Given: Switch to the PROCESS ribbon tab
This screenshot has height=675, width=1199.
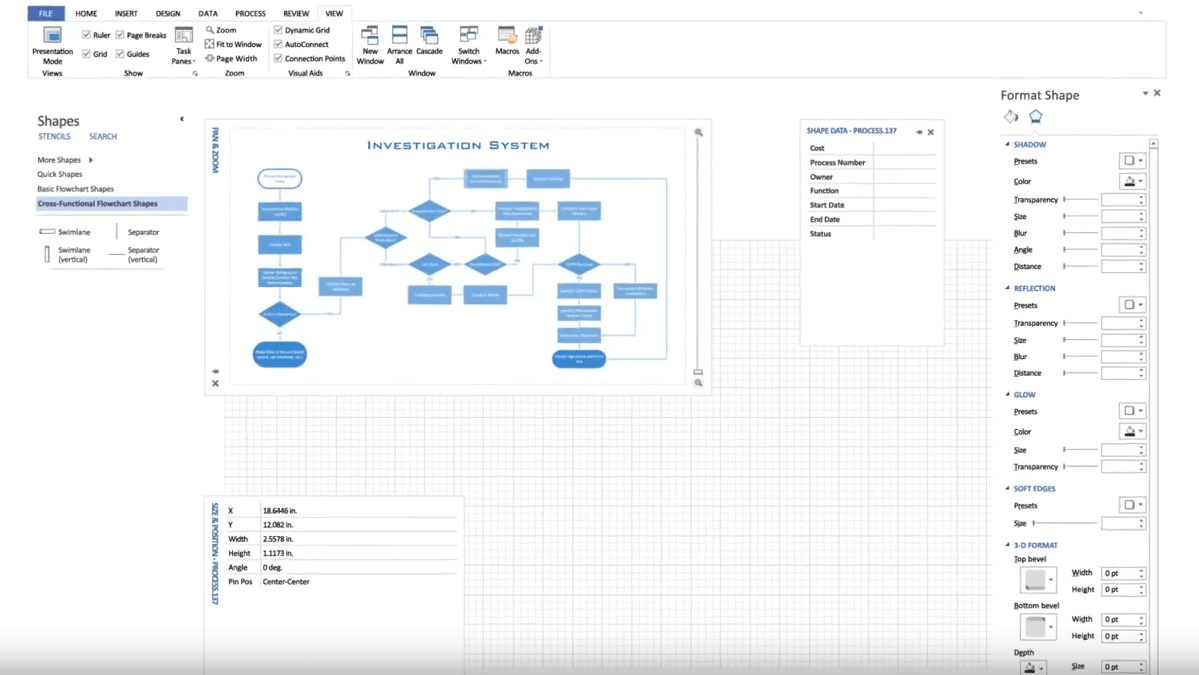Looking at the screenshot, I should (x=250, y=13).
